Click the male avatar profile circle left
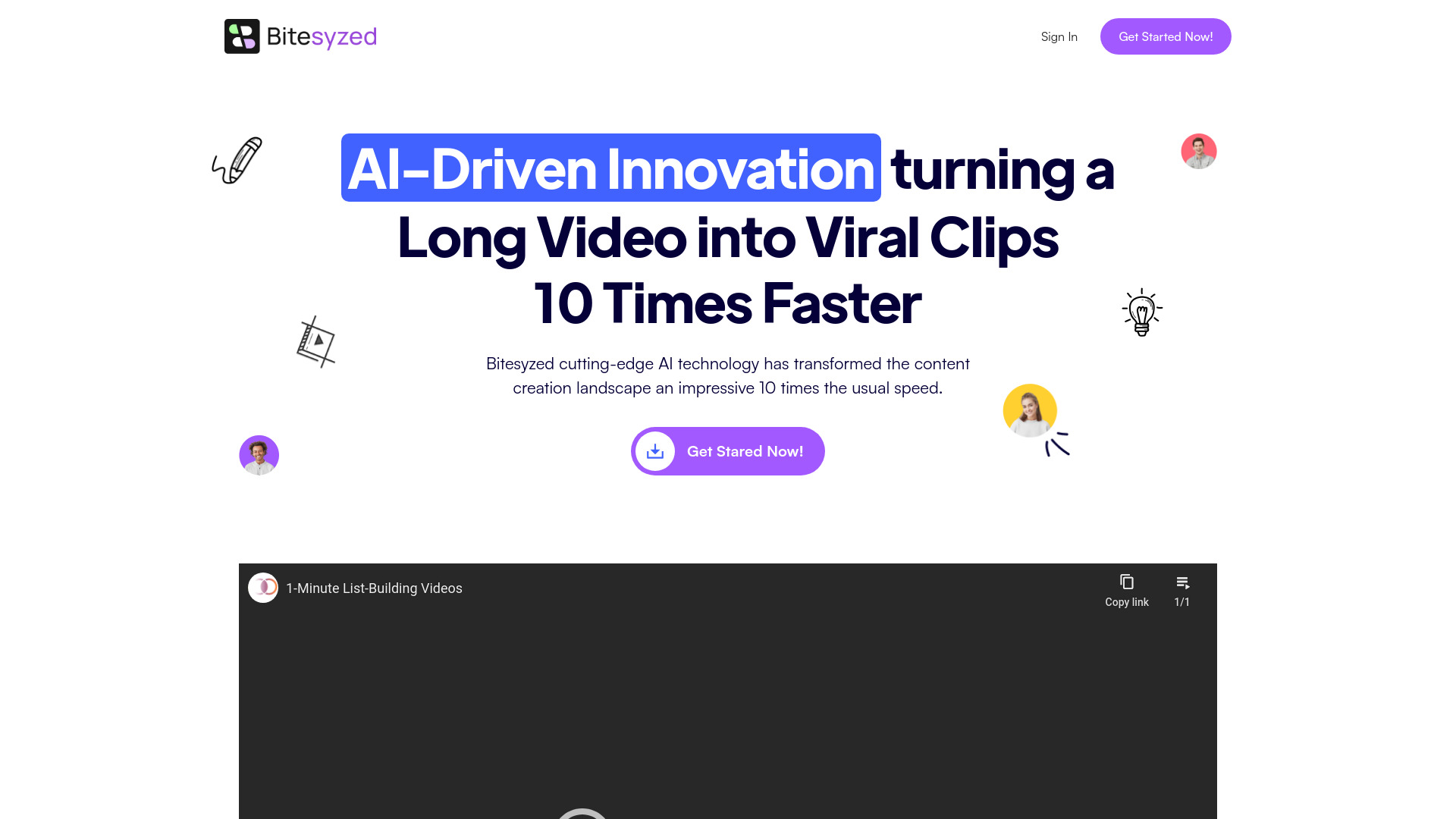The width and height of the screenshot is (1456, 819). click(x=258, y=454)
